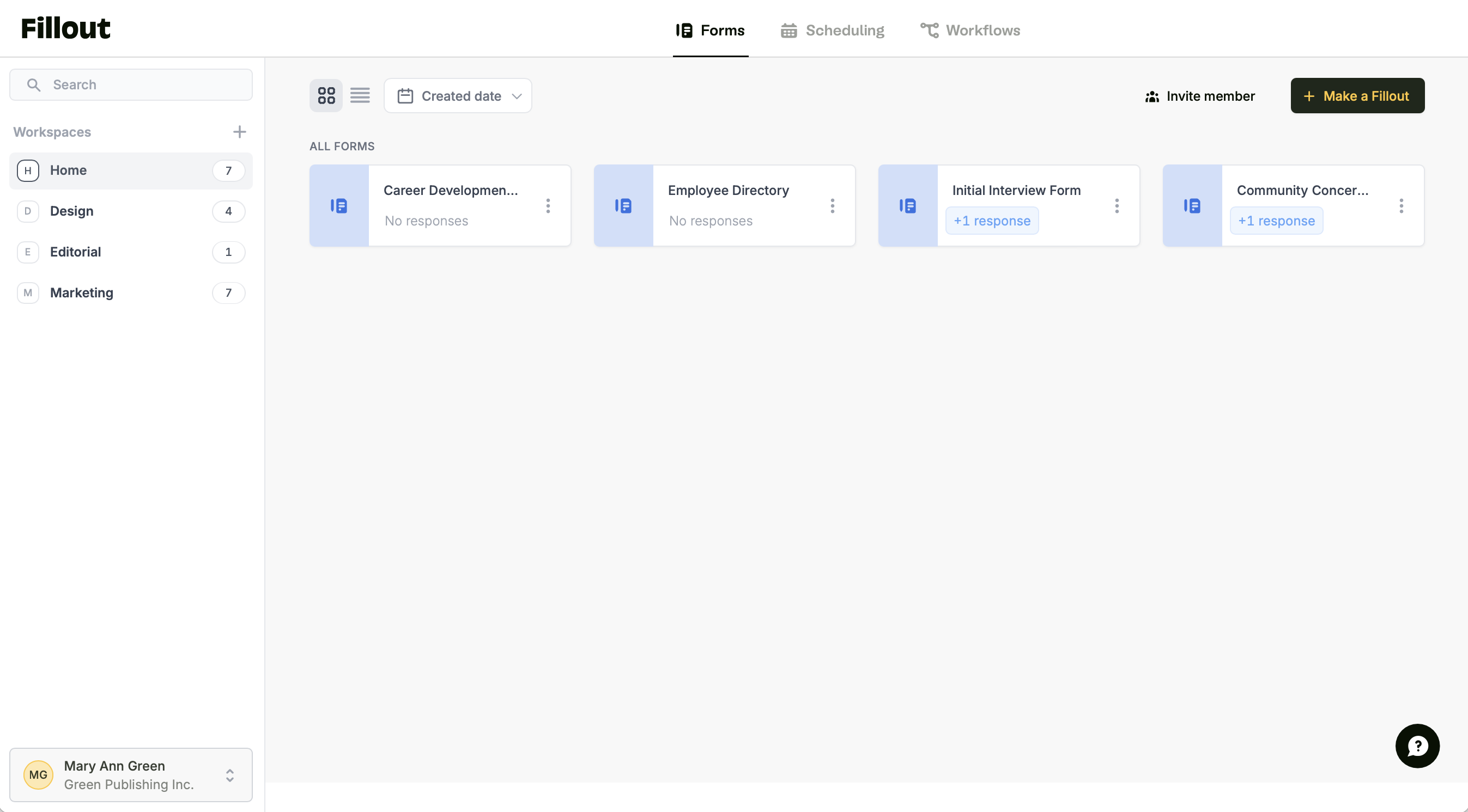Click the E badge icon for Editorial
Viewport: 1468px width, 812px height.
pyautogui.click(x=28, y=252)
